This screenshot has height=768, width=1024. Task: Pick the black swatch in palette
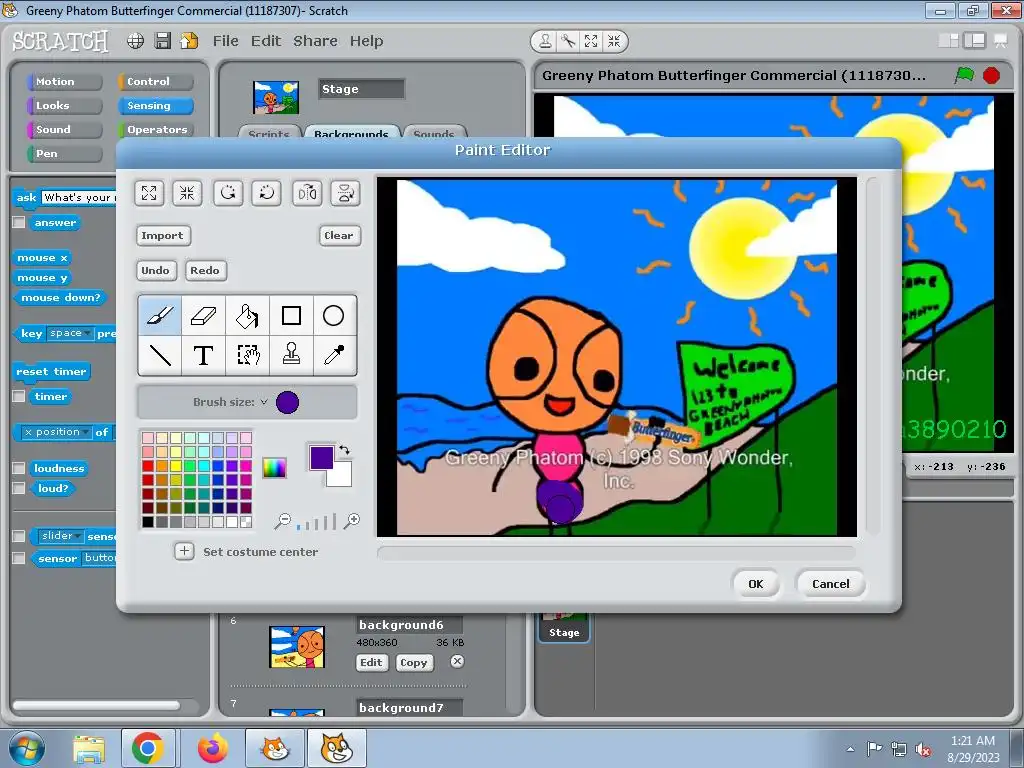point(148,522)
